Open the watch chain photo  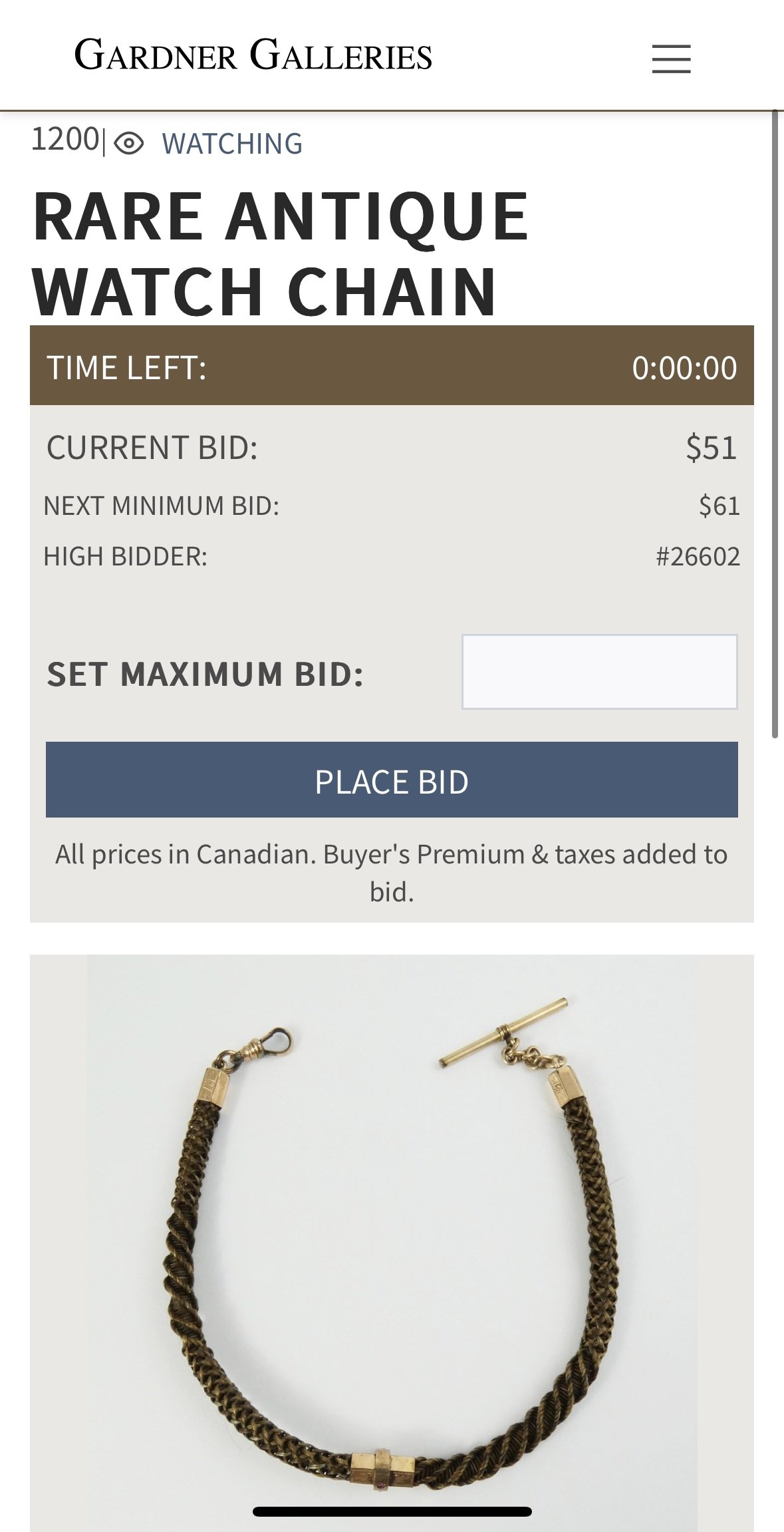coord(392,1237)
